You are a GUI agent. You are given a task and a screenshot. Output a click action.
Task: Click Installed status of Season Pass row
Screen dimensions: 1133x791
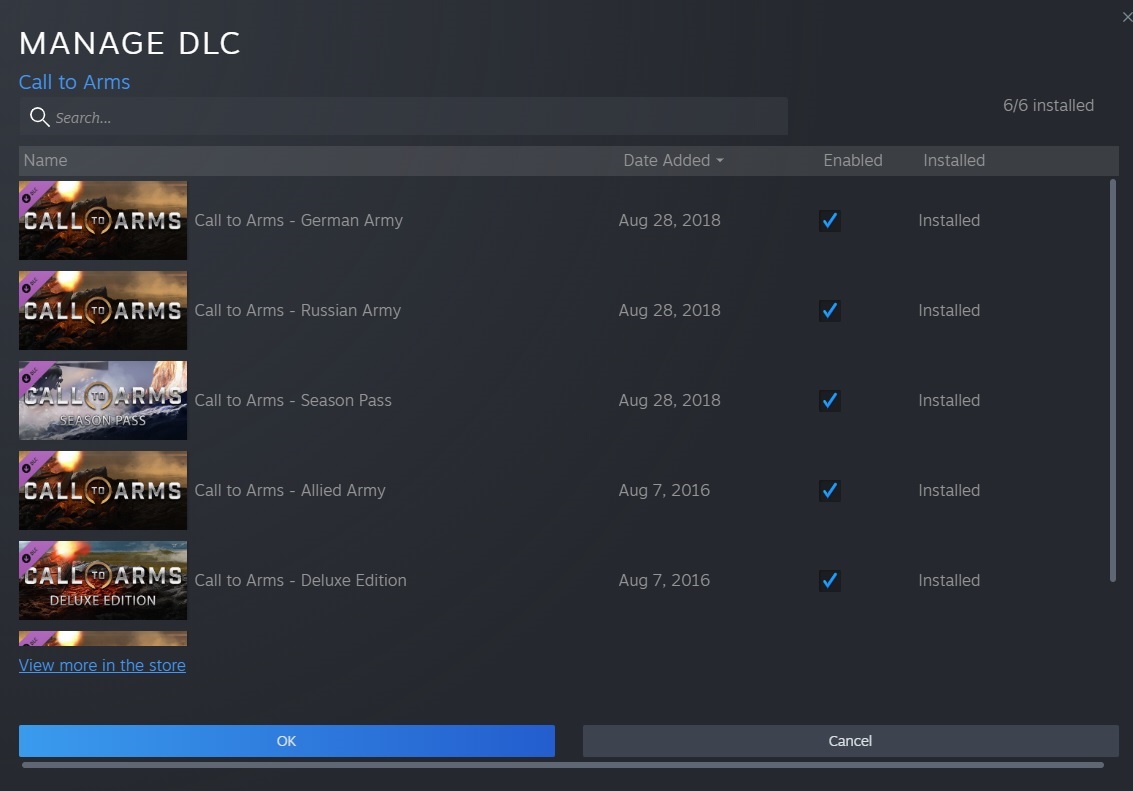point(949,400)
